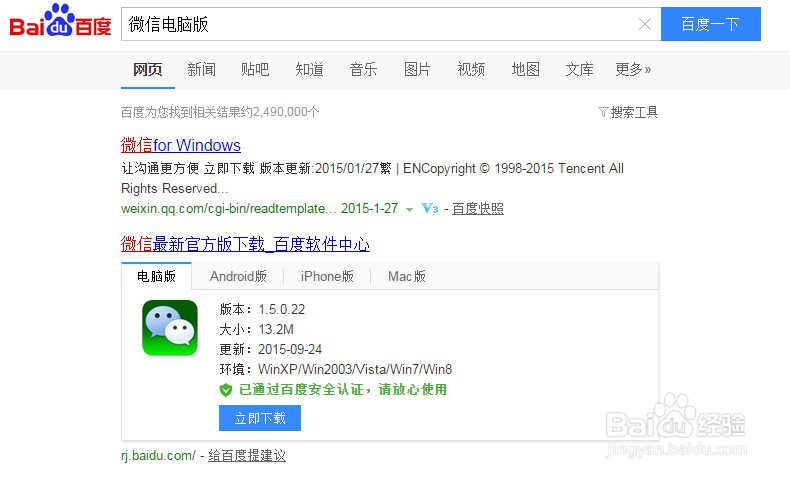The height and width of the screenshot is (477, 790).
Task: Click the Baidu logo
Action: tap(60, 21)
